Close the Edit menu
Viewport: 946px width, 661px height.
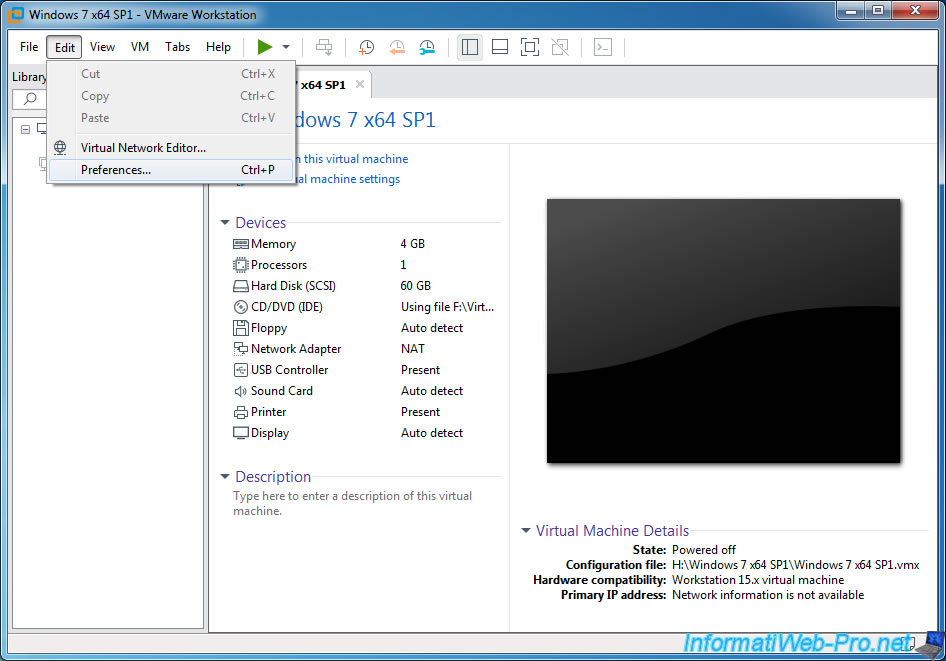pyautogui.click(x=65, y=47)
